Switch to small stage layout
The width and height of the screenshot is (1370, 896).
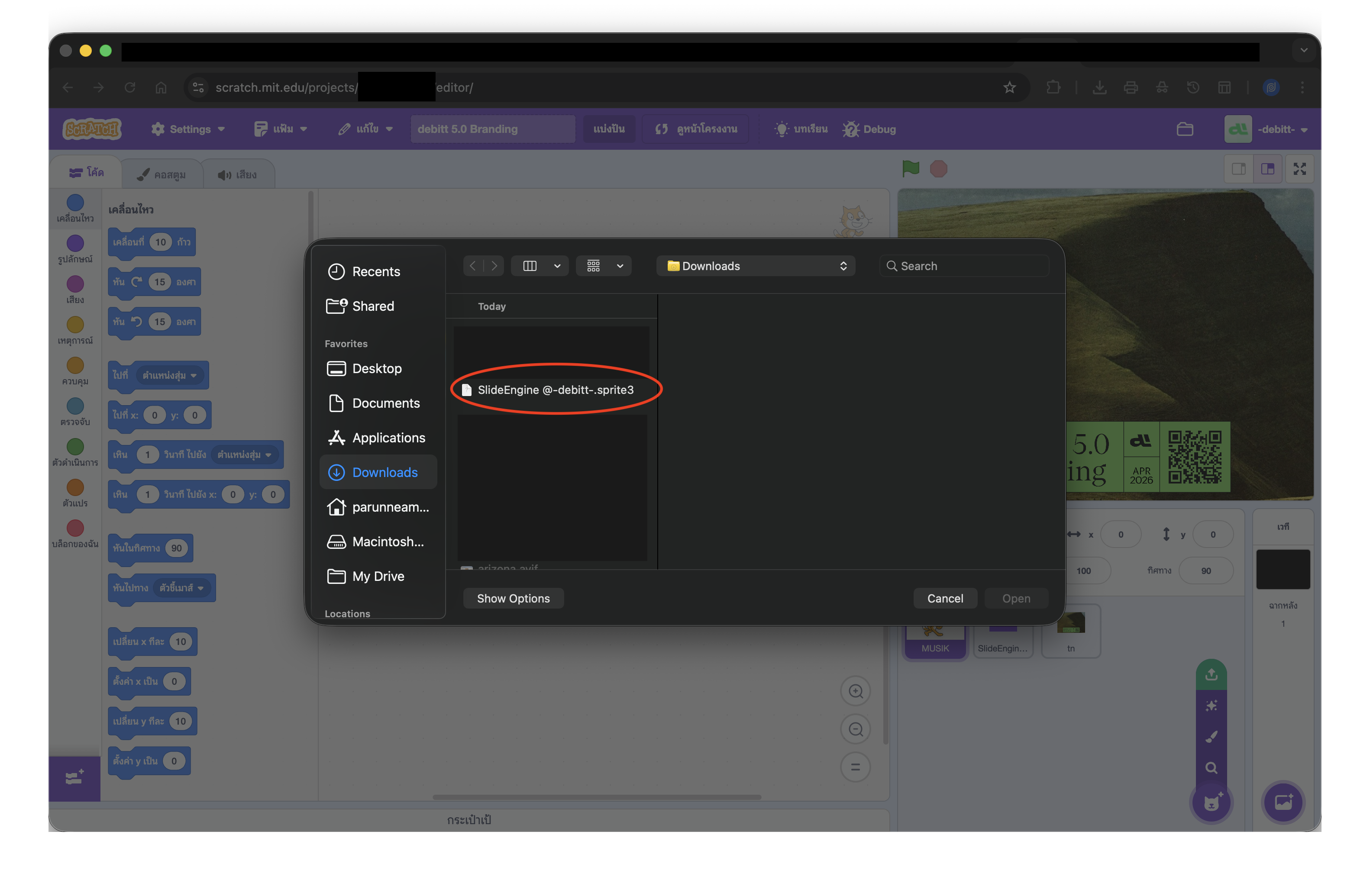1238,169
